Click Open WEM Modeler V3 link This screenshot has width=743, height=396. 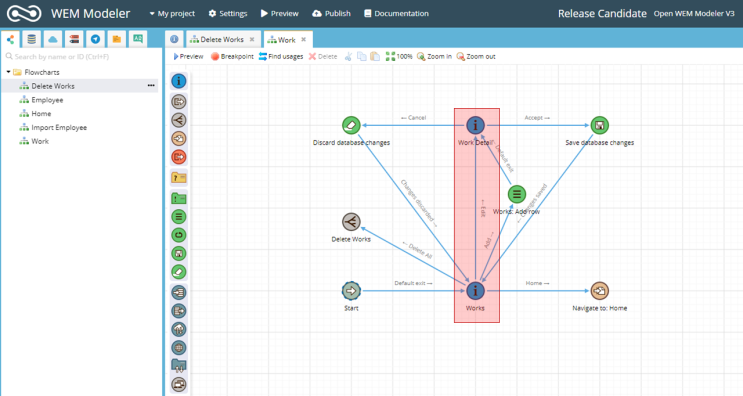tap(694, 14)
